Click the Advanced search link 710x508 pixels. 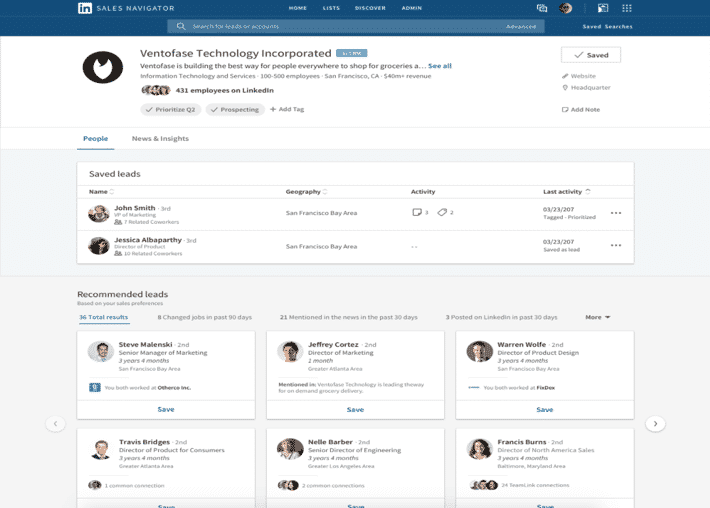tap(521, 26)
